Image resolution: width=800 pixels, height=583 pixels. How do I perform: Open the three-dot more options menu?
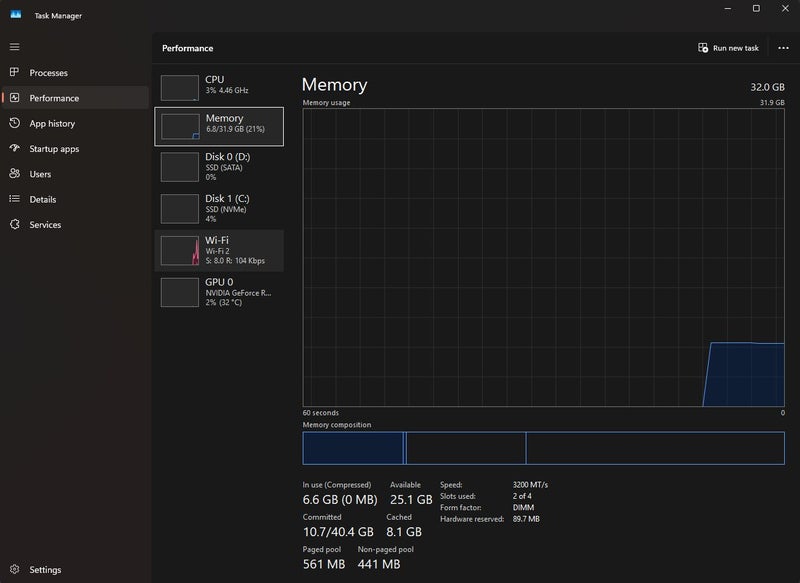tap(783, 48)
